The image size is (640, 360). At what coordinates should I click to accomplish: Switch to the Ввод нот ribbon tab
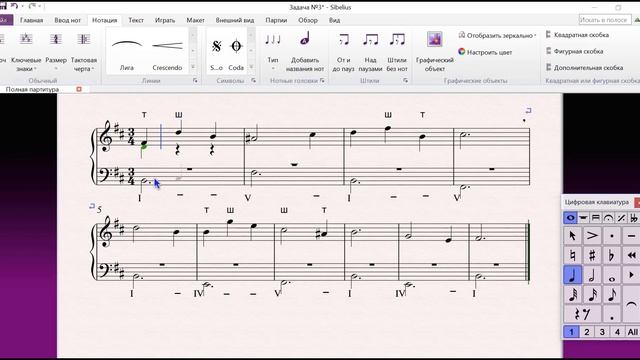tap(68, 20)
